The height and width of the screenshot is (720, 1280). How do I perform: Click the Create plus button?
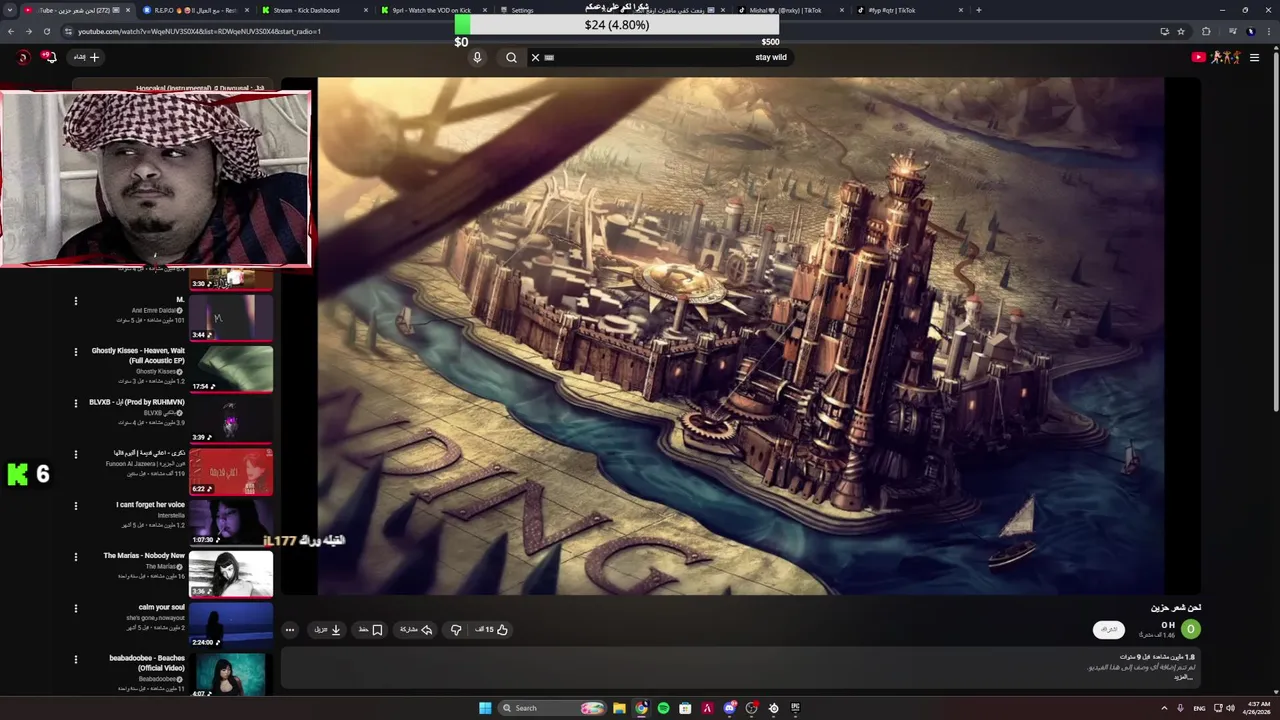tap(87, 57)
